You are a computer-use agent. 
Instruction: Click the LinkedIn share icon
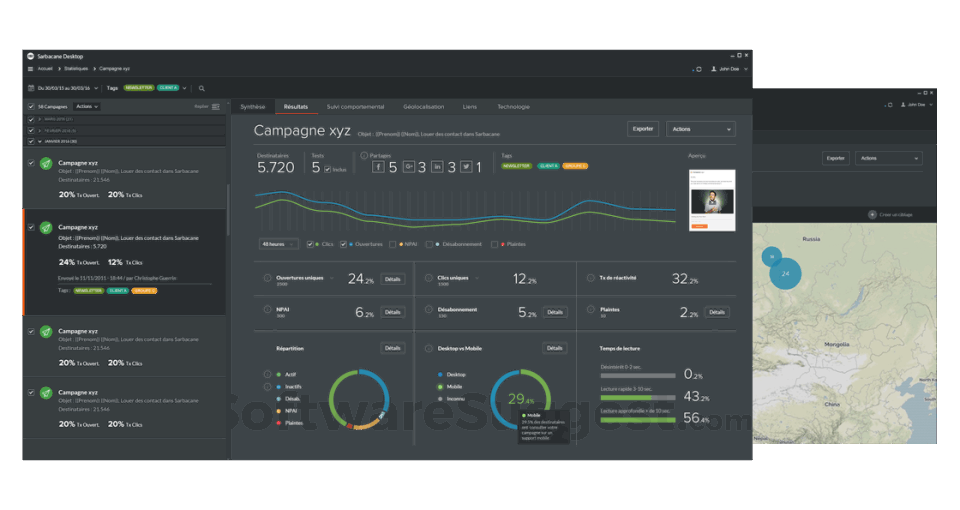(x=437, y=167)
